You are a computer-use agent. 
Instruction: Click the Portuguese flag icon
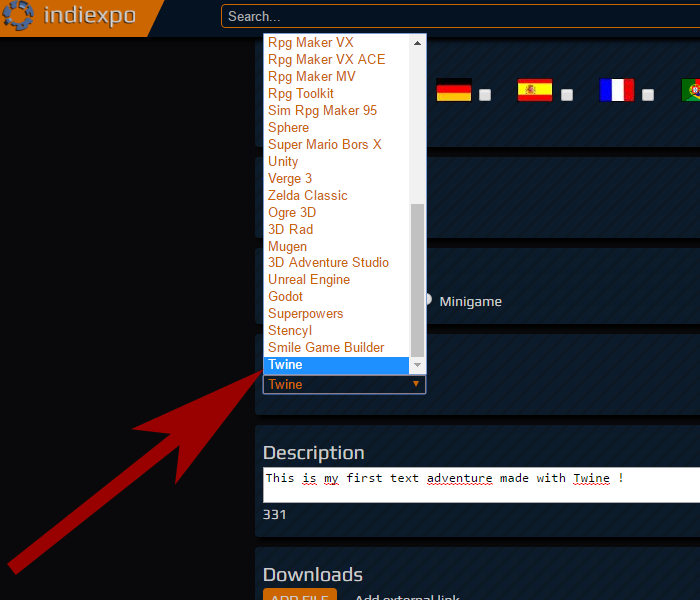(691, 90)
